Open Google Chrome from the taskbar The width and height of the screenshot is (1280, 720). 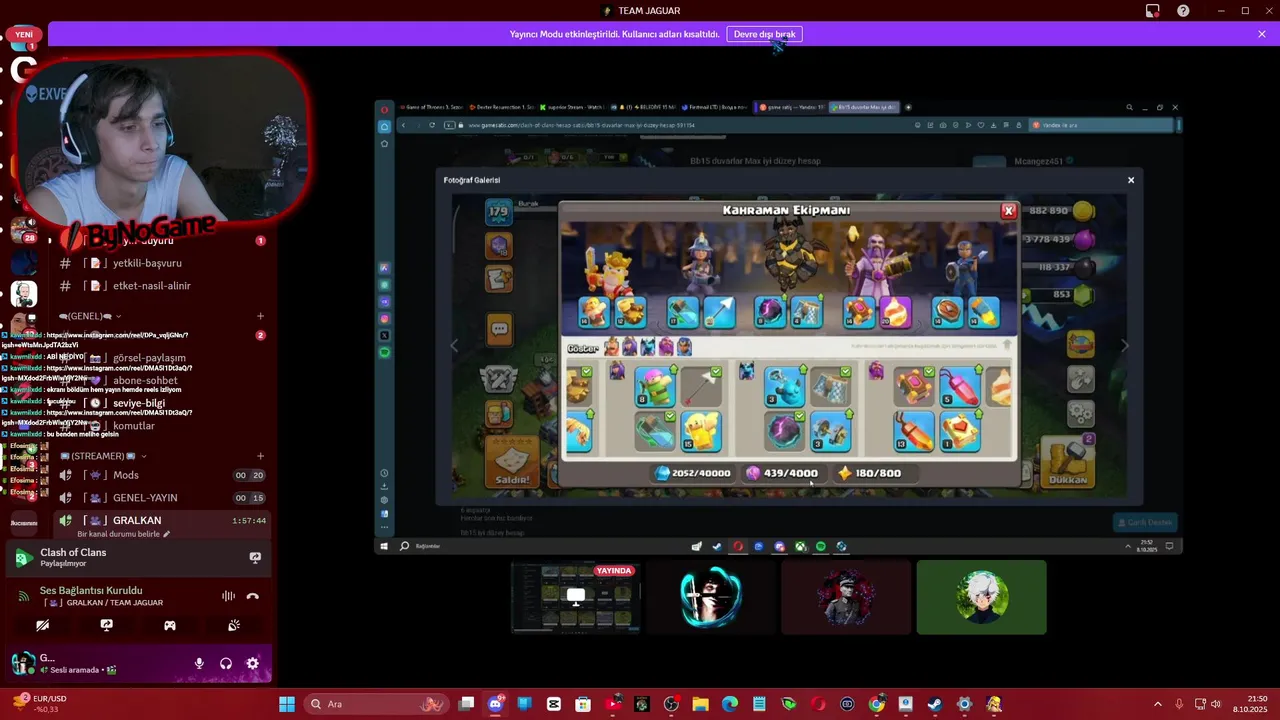[877, 704]
